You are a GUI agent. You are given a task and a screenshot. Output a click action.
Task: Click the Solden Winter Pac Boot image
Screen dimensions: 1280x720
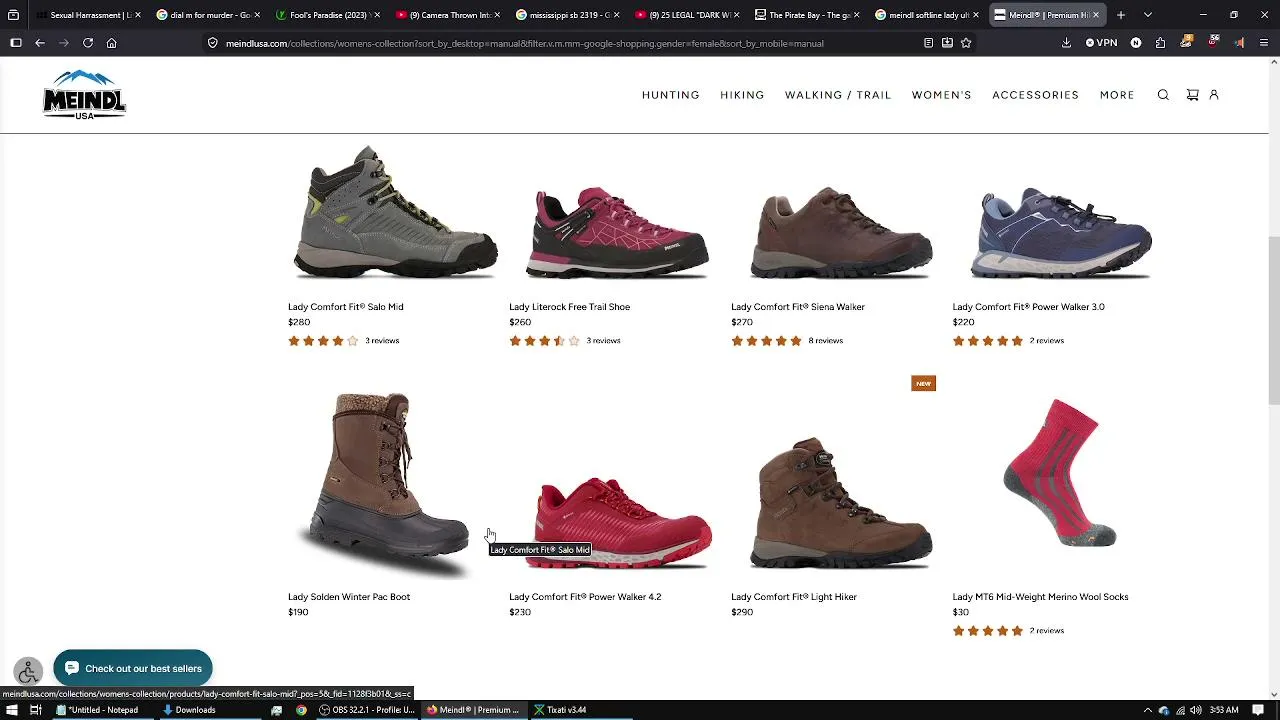(387, 484)
